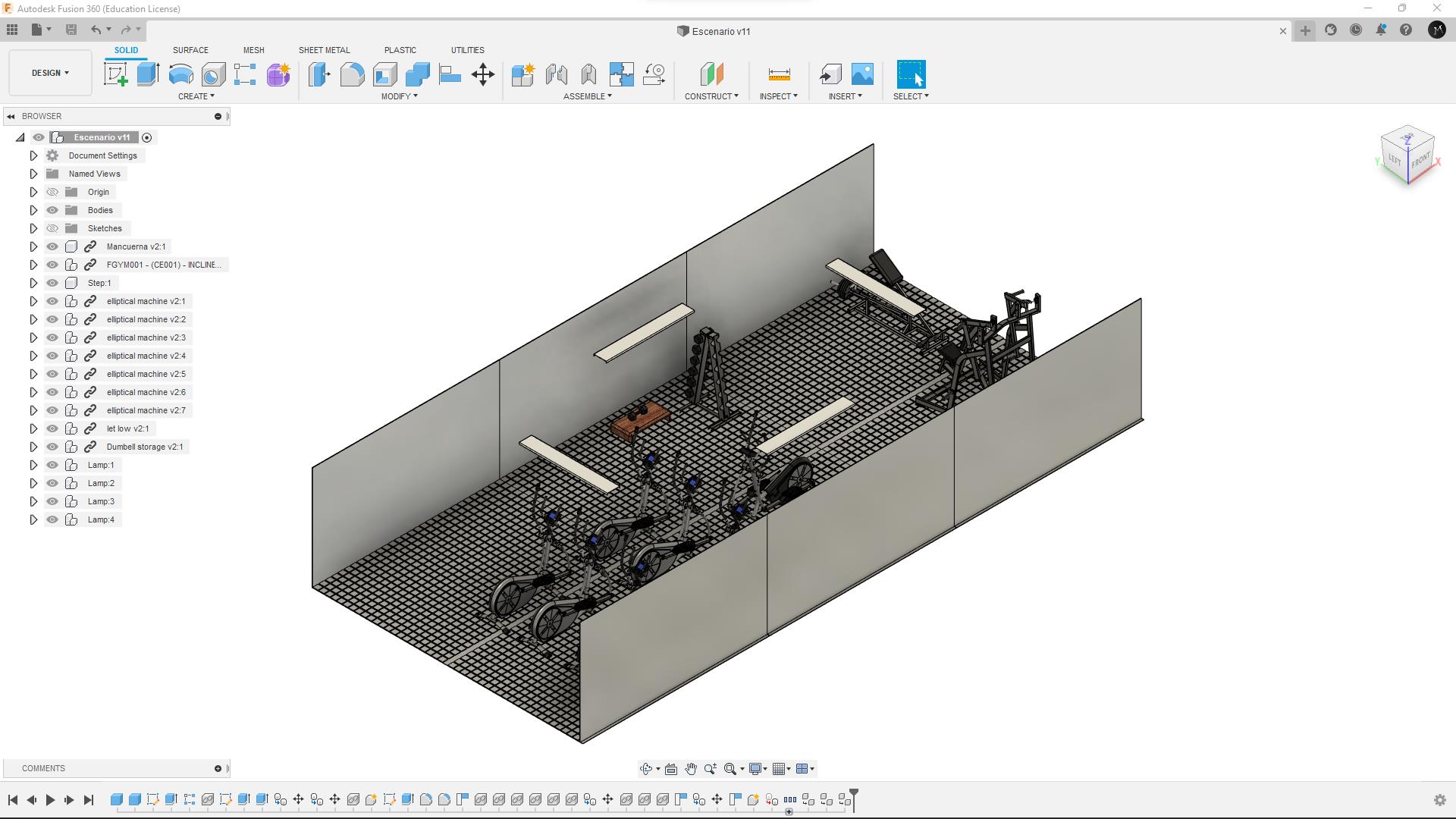Viewport: 1456px width, 819px height.
Task: Select the Fillet tool icon
Action: (352, 74)
